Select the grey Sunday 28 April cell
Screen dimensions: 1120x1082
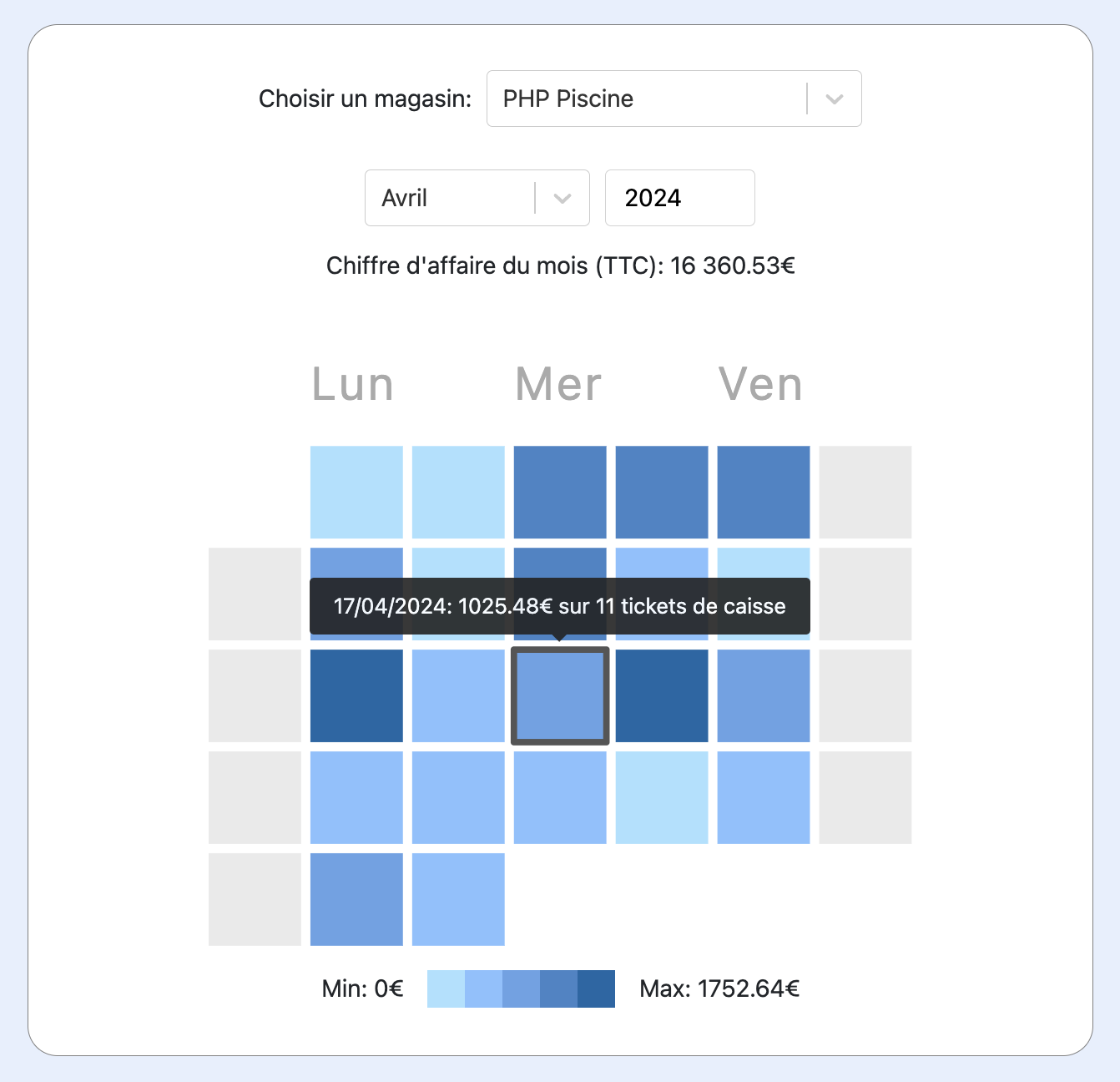coord(255,899)
